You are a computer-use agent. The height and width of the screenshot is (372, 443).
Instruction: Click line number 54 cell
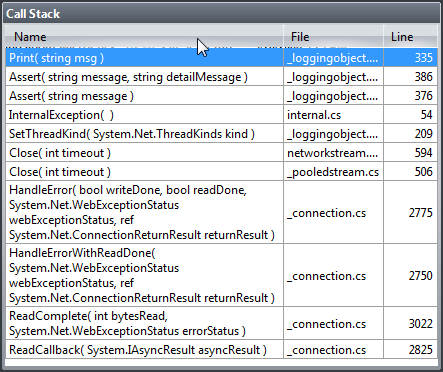[411, 115]
